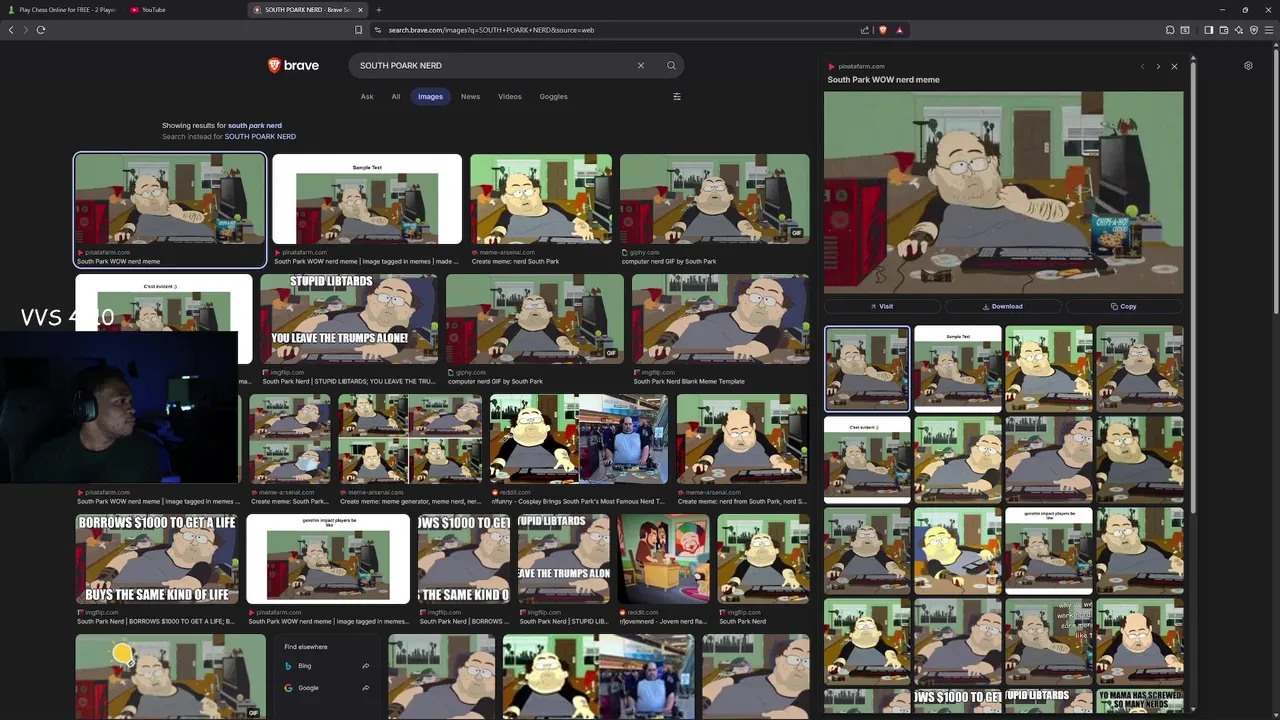Show next image in preview panel
This screenshot has height=720, width=1280.
pyautogui.click(x=1158, y=66)
